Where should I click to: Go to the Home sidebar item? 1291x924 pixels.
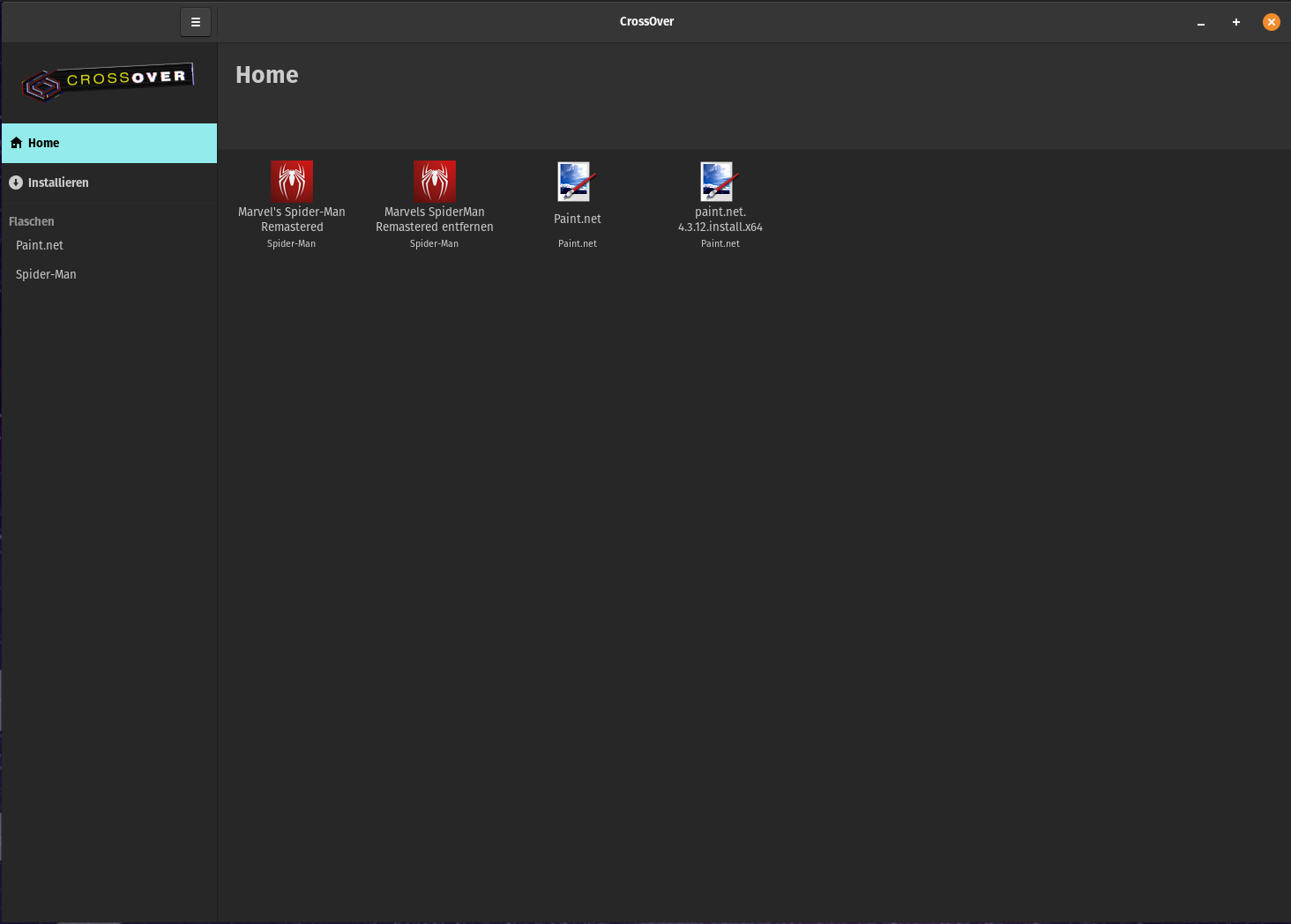tap(109, 143)
